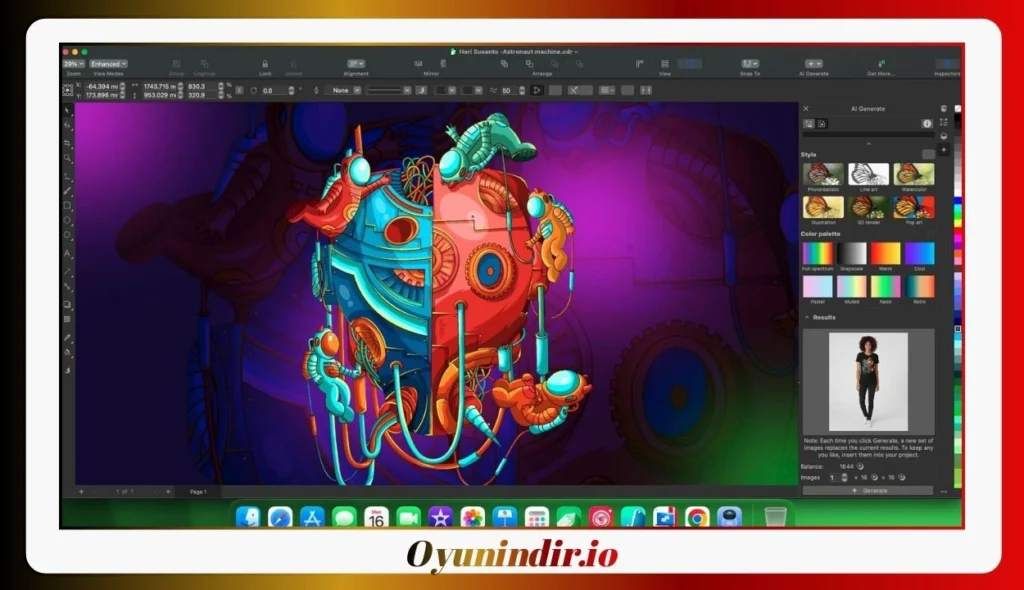The width and height of the screenshot is (1024, 590).
Task: Click the Ungroup objects icon
Action: click(x=204, y=64)
